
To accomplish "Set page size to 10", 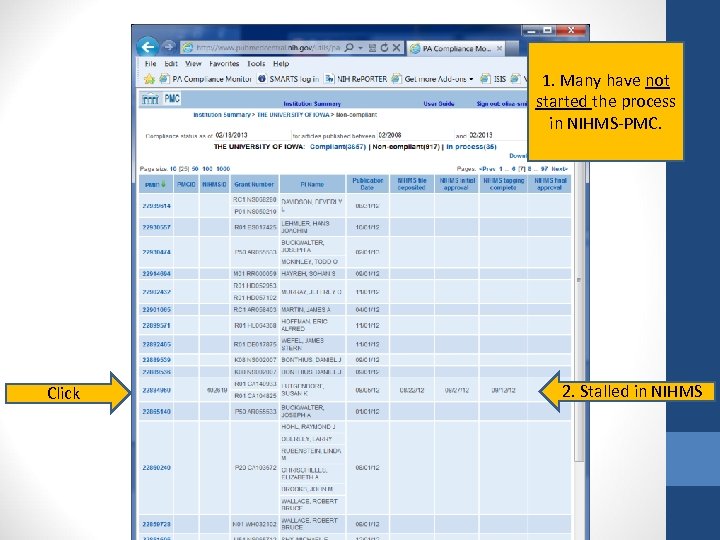I will click(x=173, y=169).
